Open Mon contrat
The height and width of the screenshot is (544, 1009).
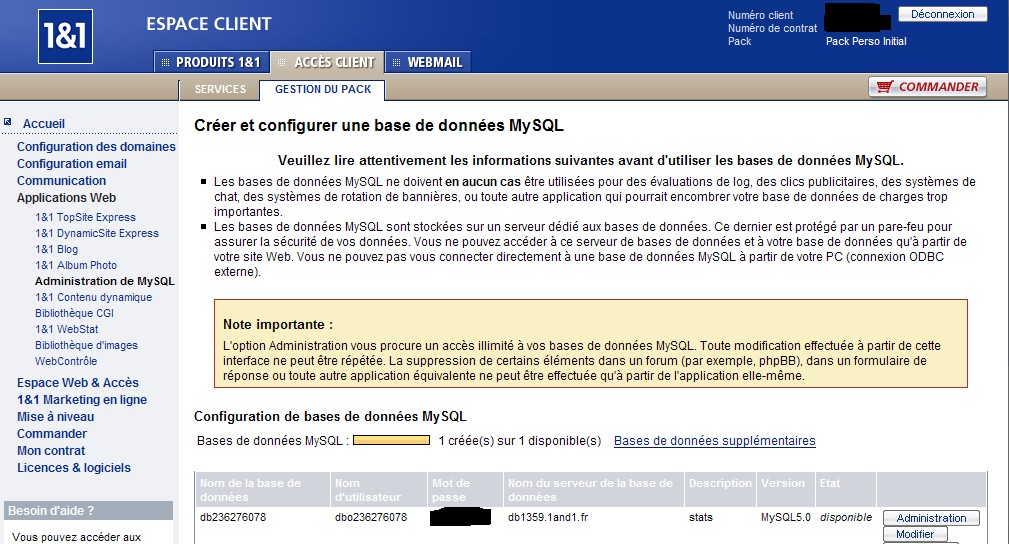[x=51, y=451]
